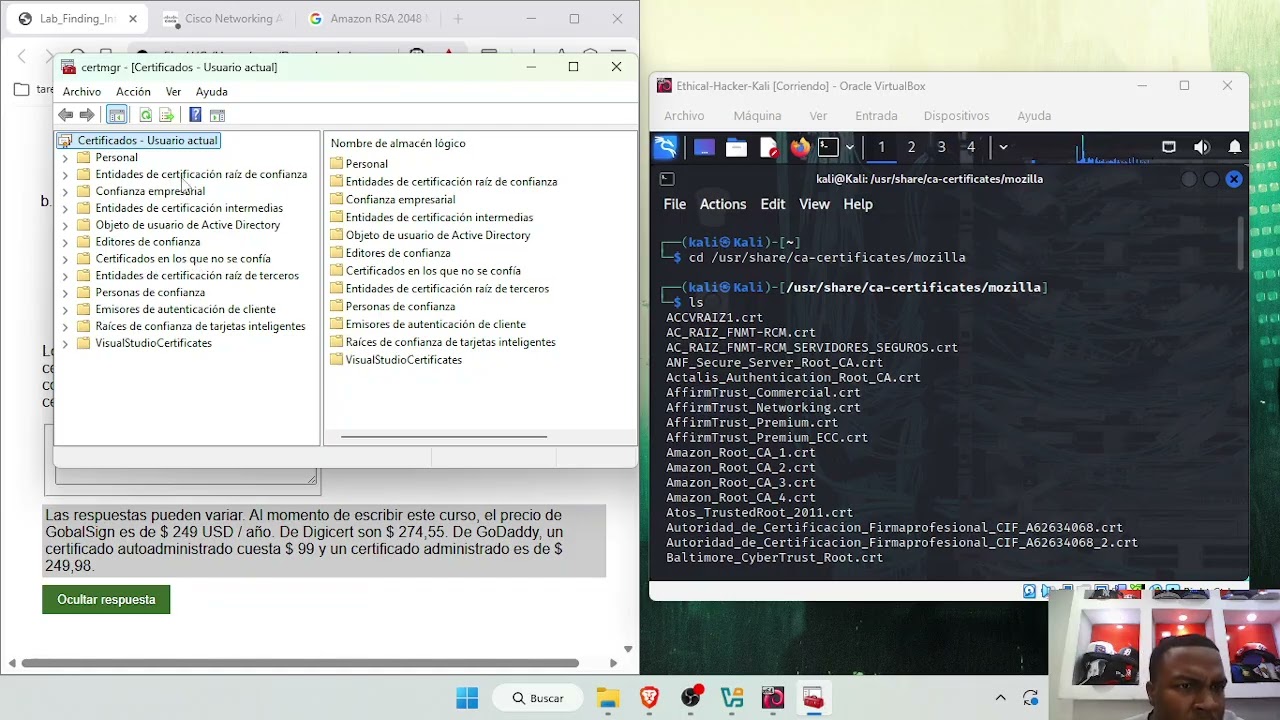Click the display icon in the Kali panel
The height and width of the screenshot is (720, 1280).
click(1168, 147)
